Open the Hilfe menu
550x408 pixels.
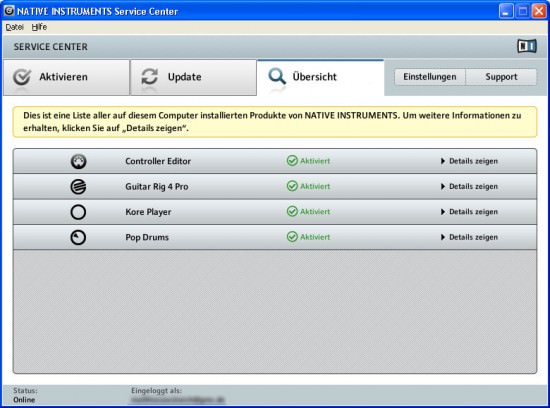pyautogui.click(x=39, y=27)
